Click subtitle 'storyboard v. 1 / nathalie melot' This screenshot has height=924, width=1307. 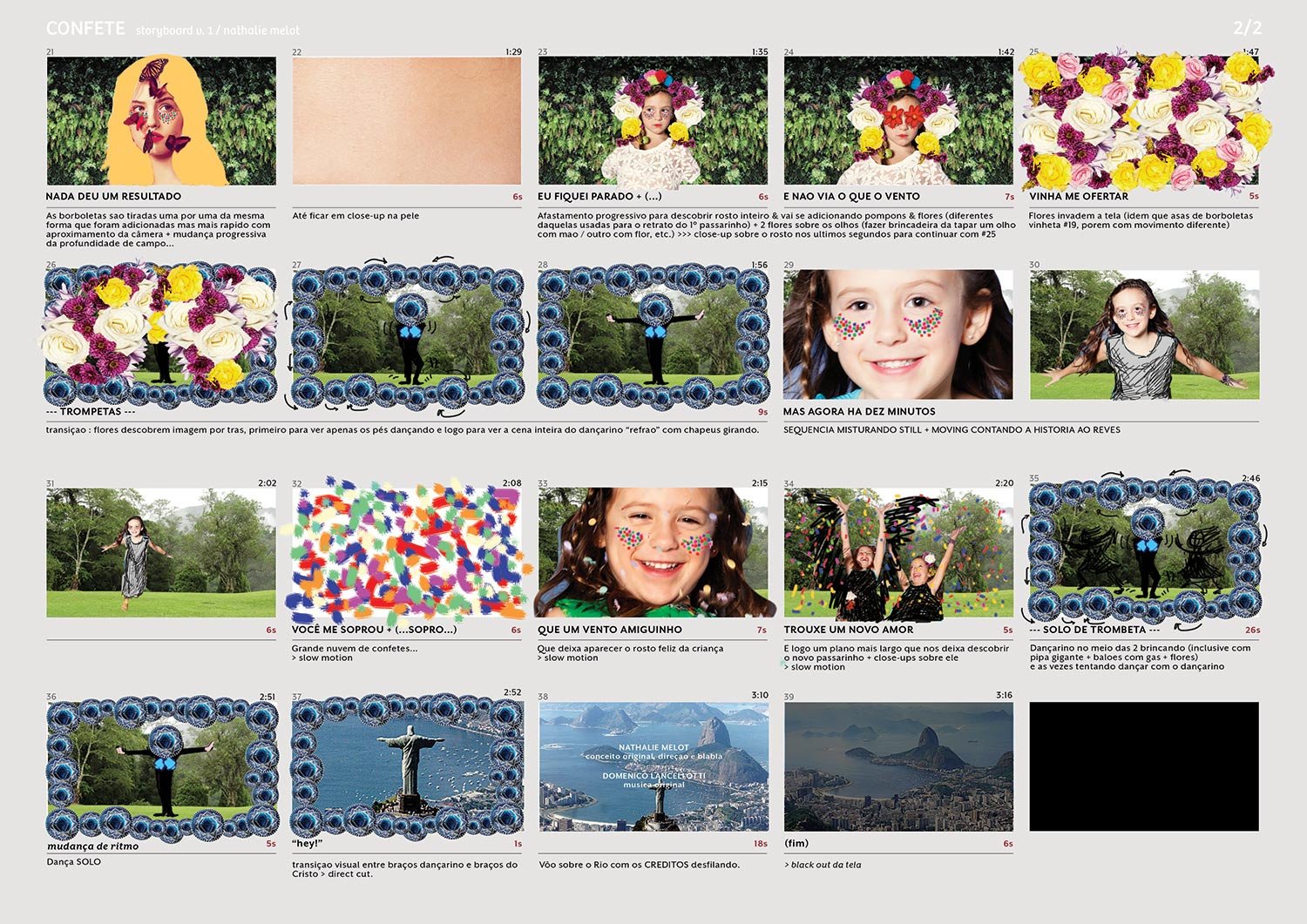click(x=218, y=30)
